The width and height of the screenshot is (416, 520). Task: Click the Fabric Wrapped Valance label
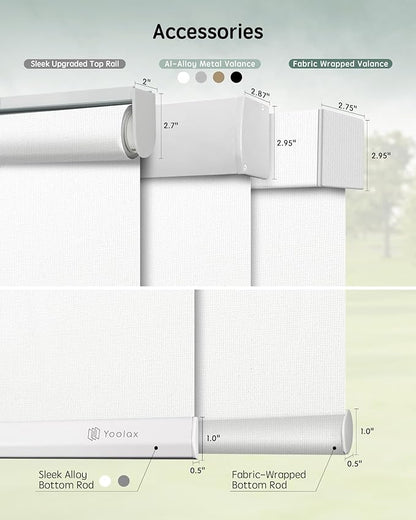point(340,64)
